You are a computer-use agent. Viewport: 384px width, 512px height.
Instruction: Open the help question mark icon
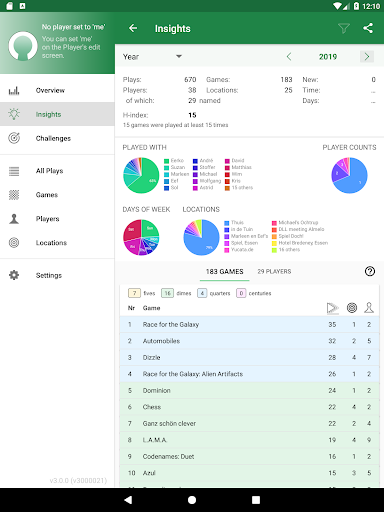pos(370,271)
